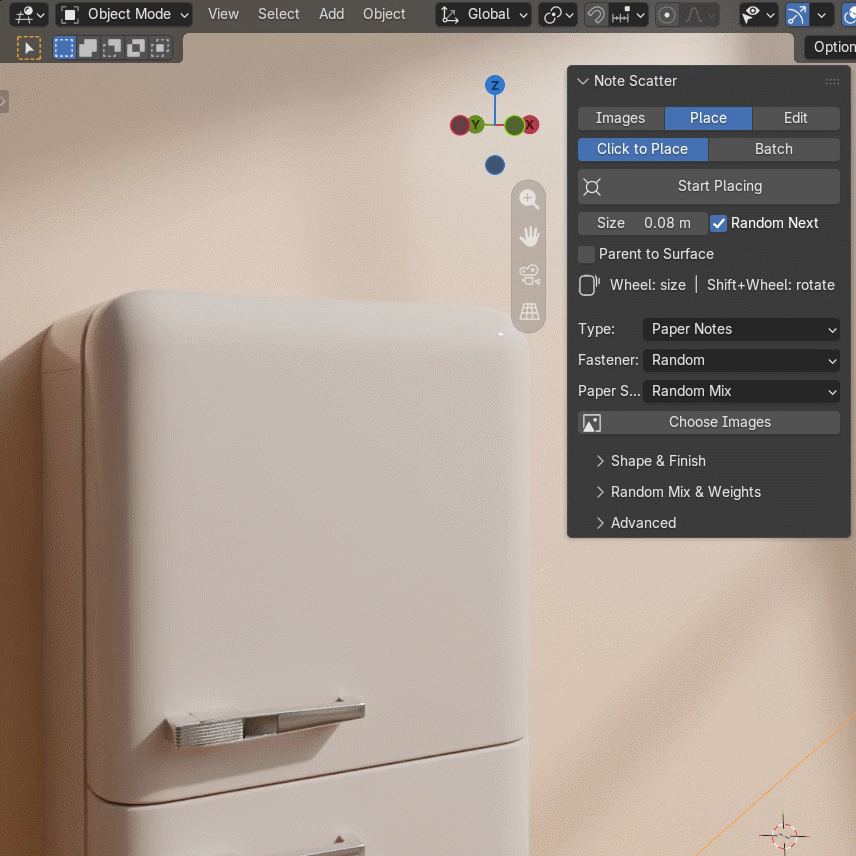
Task: Open the Fastener Random dropdown
Action: (x=741, y=360)
